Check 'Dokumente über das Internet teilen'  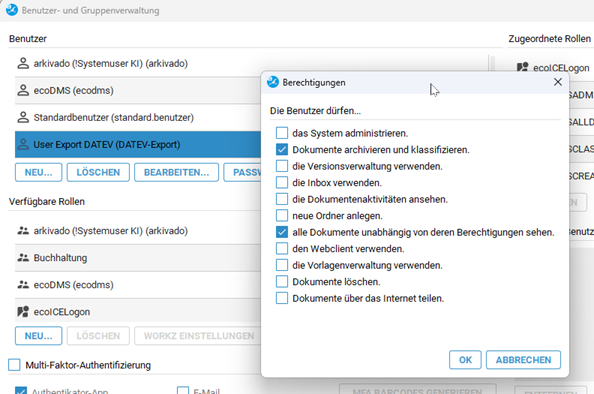click(282, 298)
